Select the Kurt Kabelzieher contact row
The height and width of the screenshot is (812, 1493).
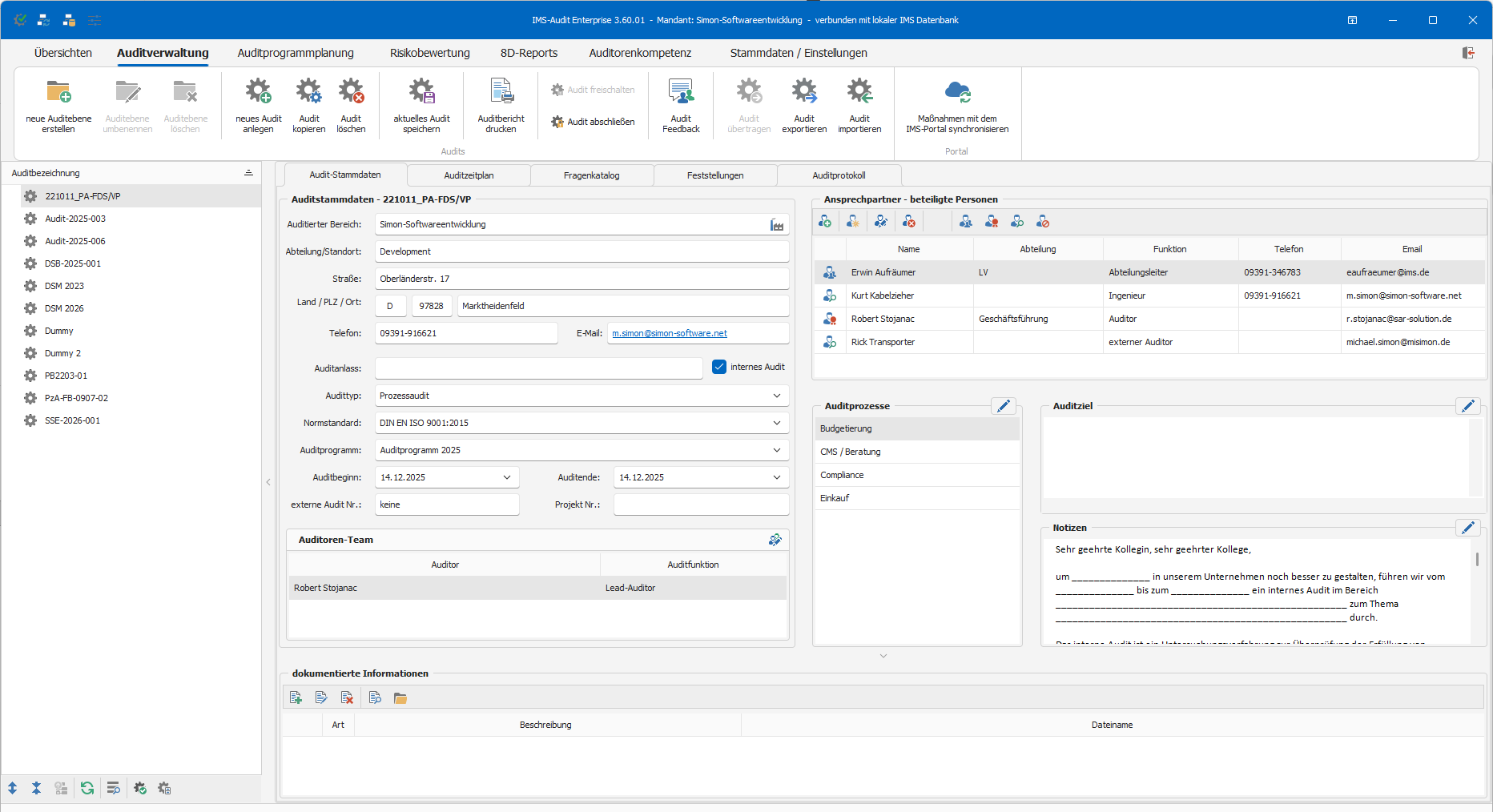point(1149,295)
